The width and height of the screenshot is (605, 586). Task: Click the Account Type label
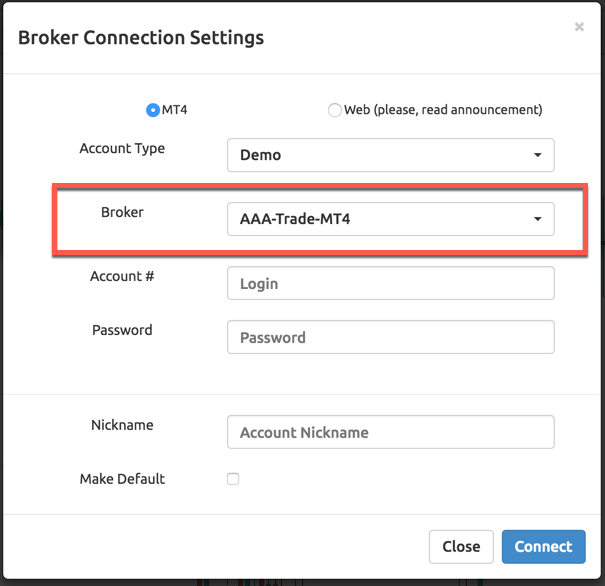tap(122, 149)
